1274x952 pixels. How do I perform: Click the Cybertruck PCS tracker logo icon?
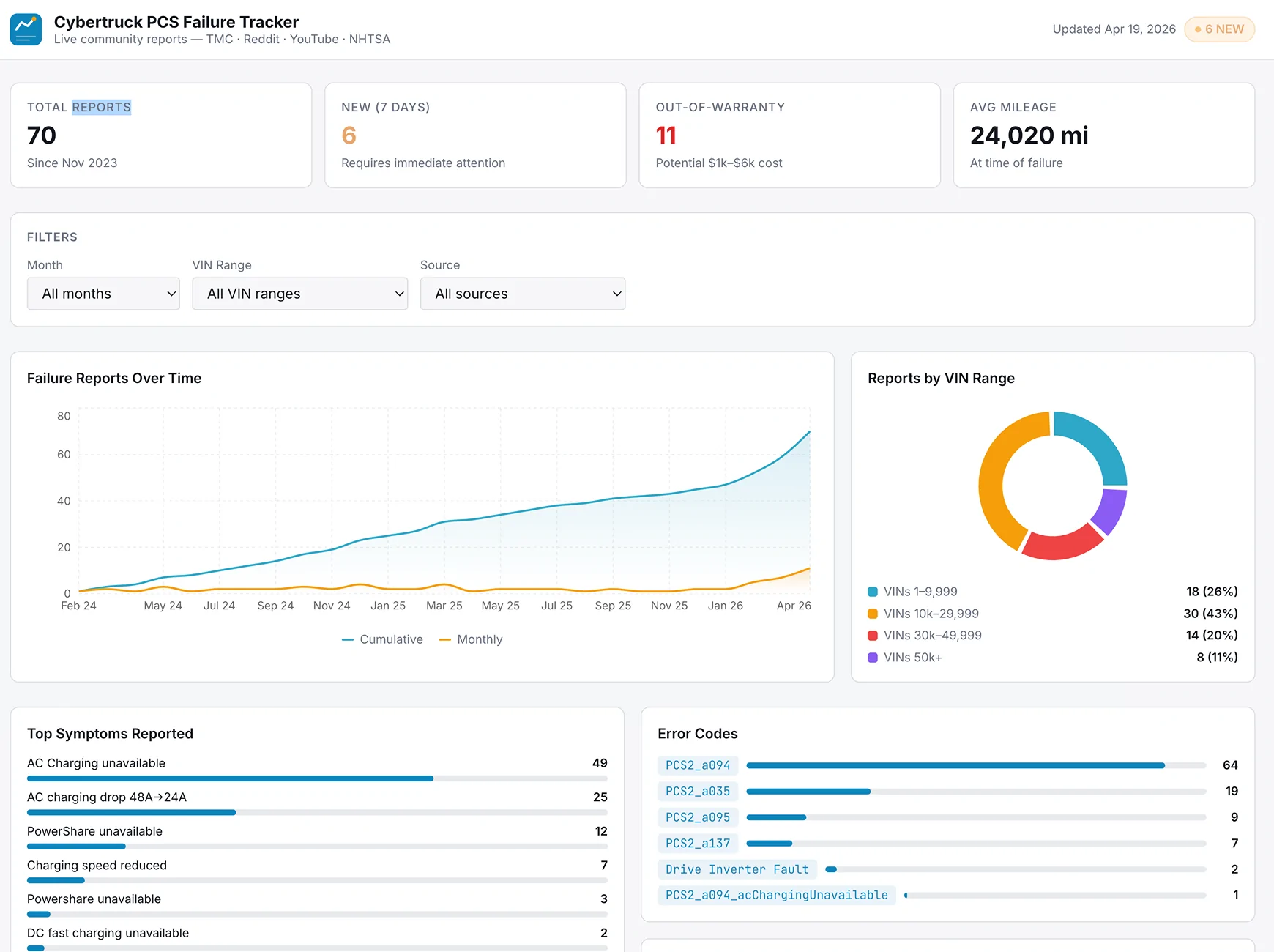pyautogui.click(x=26, y=29)
